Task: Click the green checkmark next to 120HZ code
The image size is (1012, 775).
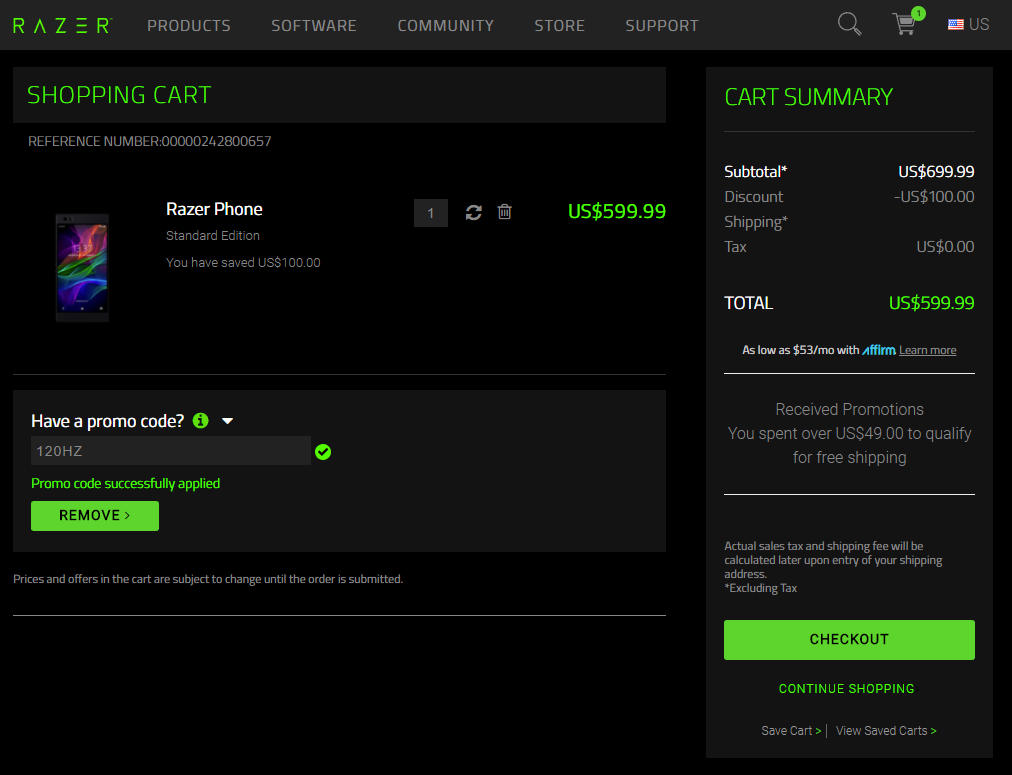Action: pyautogui.click(x=322, y=452)
